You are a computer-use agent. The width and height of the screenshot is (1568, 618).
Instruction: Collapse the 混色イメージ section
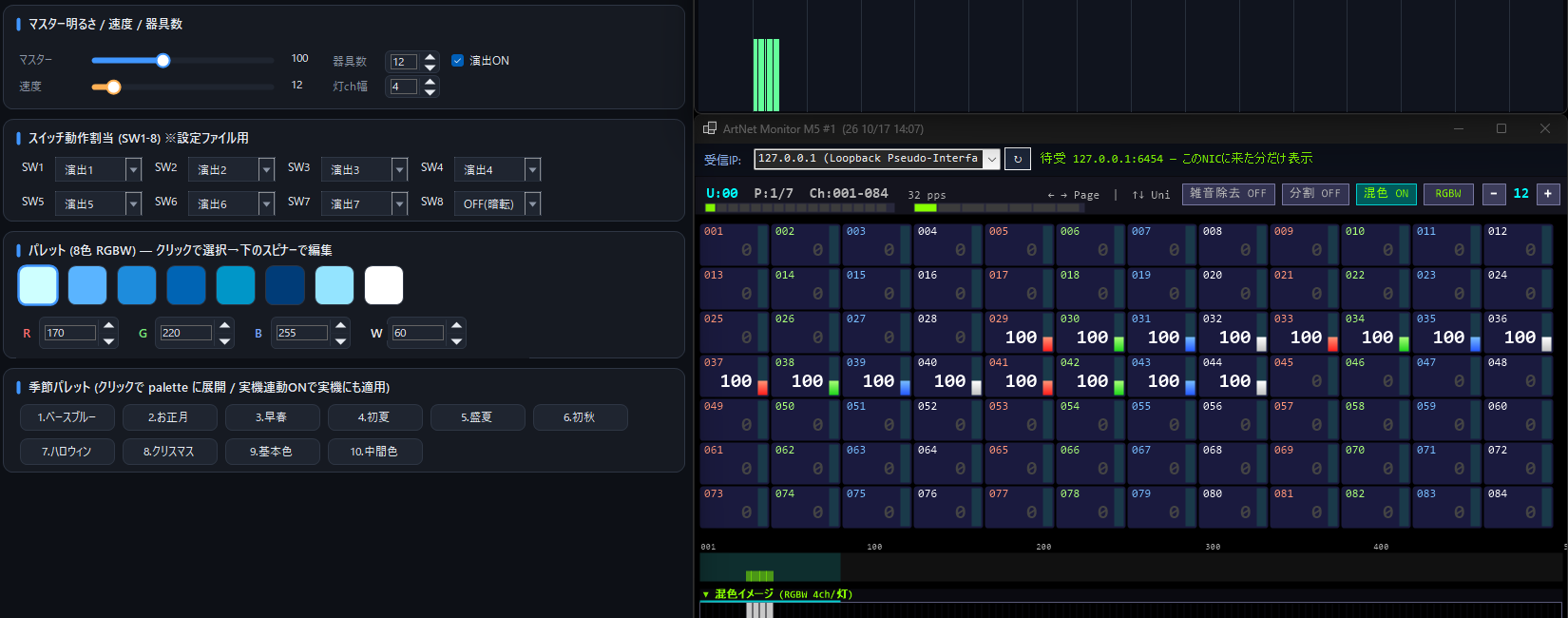click(x=706, y=594)
